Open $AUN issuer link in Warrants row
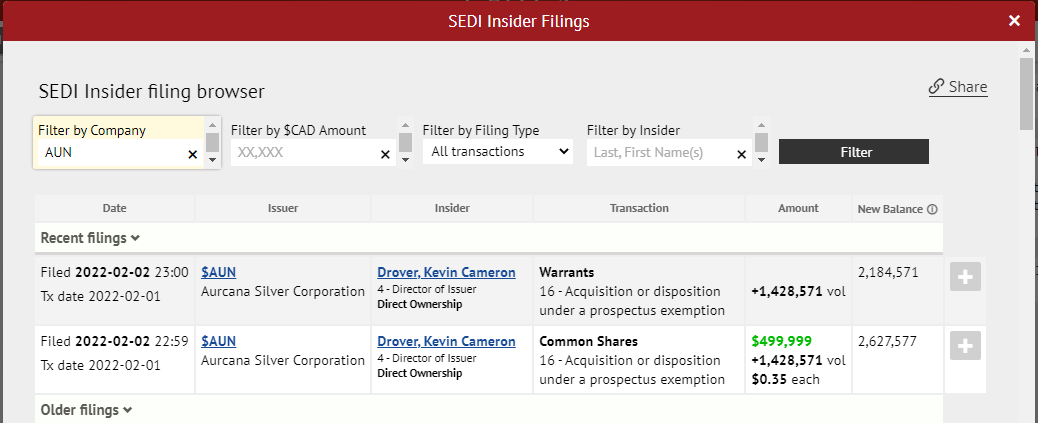The width and height of the screenshot is (1038, 423). click(x=219, y=272)
